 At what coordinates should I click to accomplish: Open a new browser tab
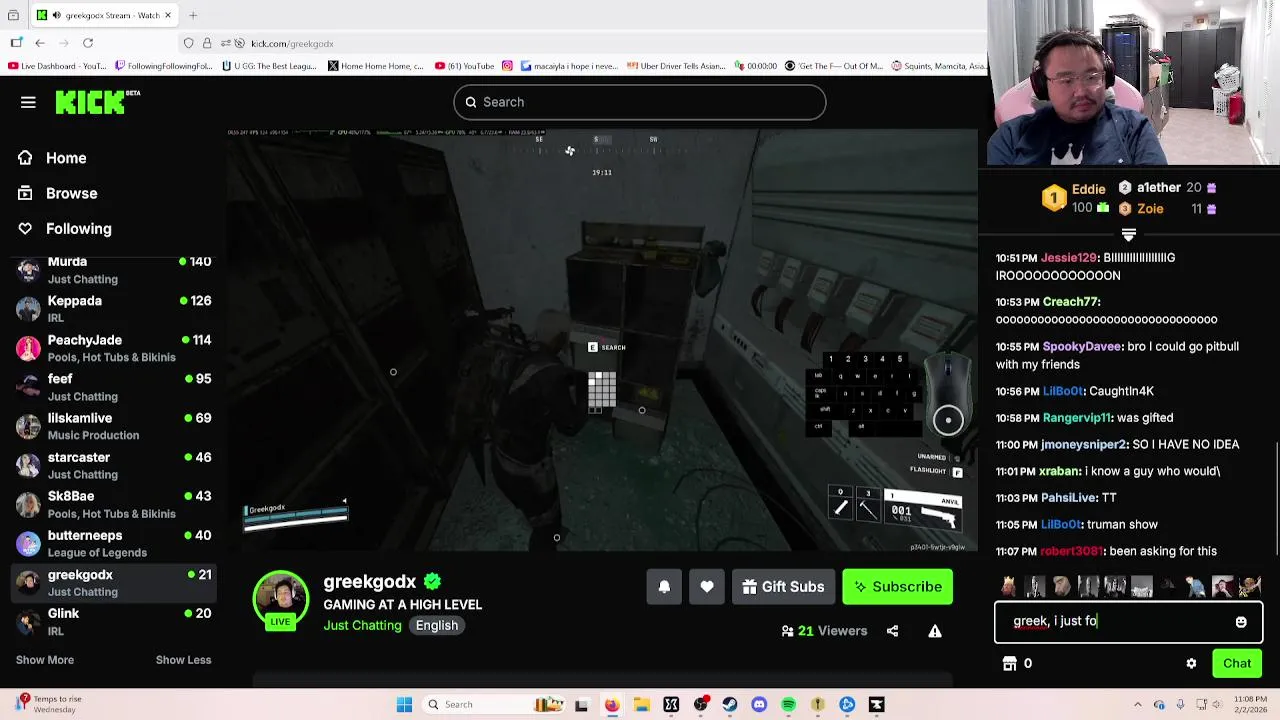pyautogui.click(x=193, y=15)
